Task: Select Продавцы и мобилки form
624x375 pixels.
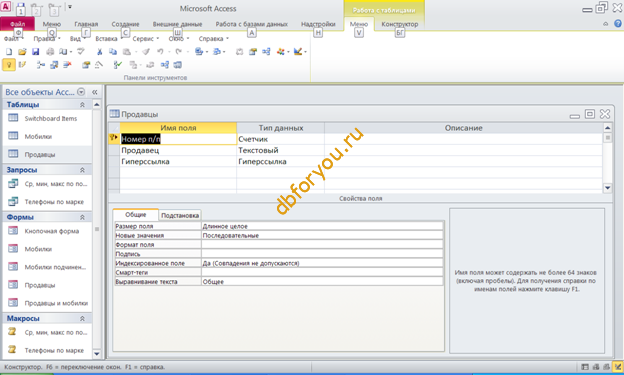Action: pyautogui.click(x=56, y=303)
